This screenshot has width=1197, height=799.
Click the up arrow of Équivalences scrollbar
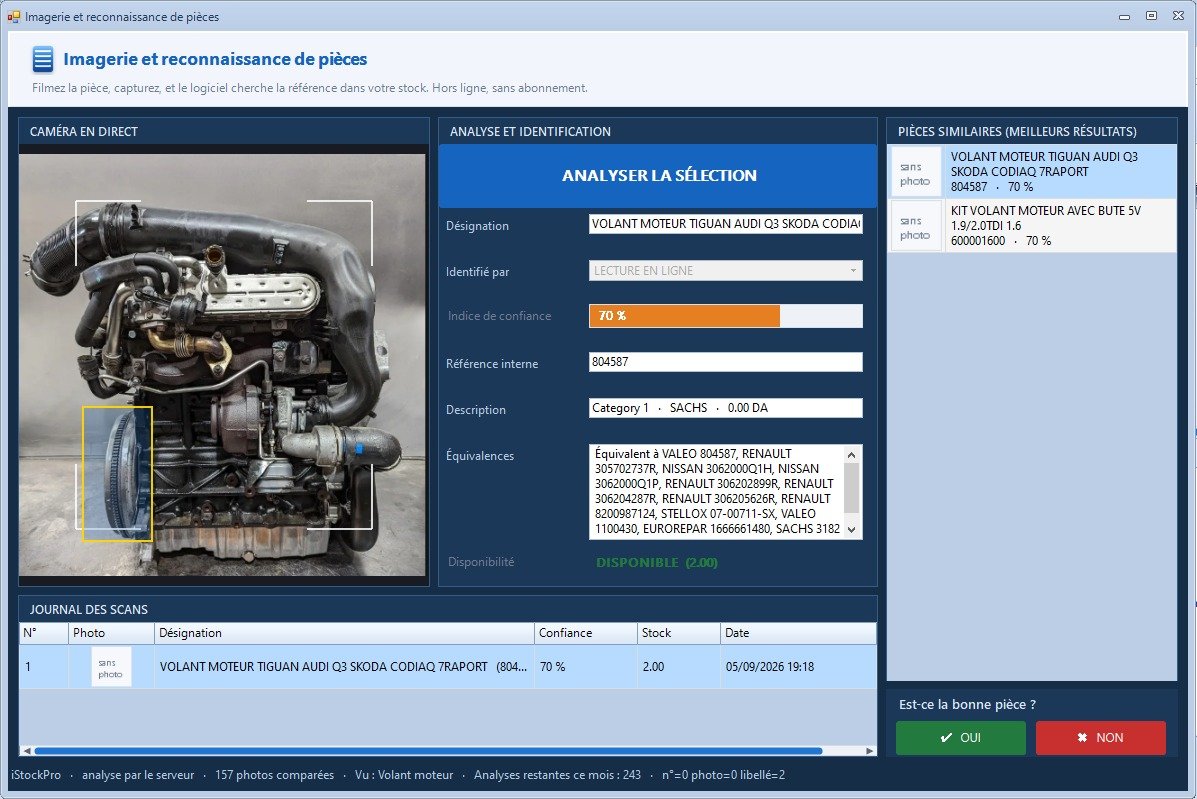click(852, 455)
